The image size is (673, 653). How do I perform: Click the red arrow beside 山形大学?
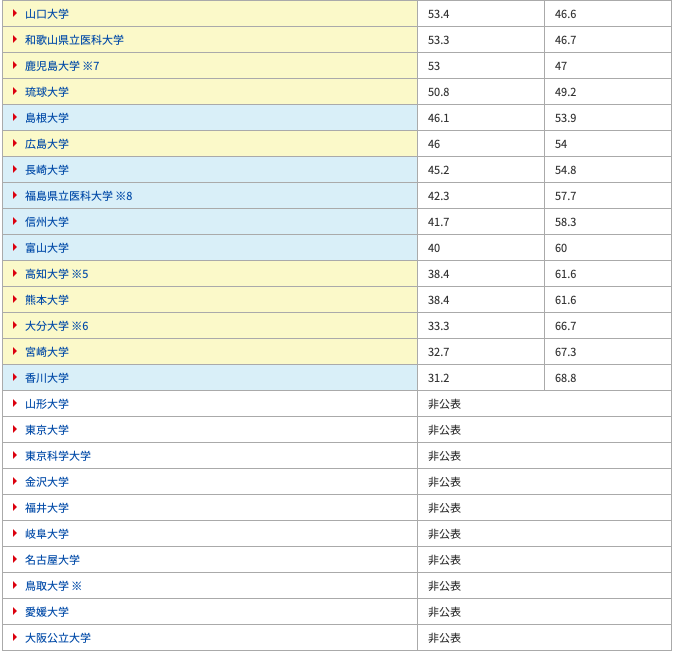[x=15, y=403]
